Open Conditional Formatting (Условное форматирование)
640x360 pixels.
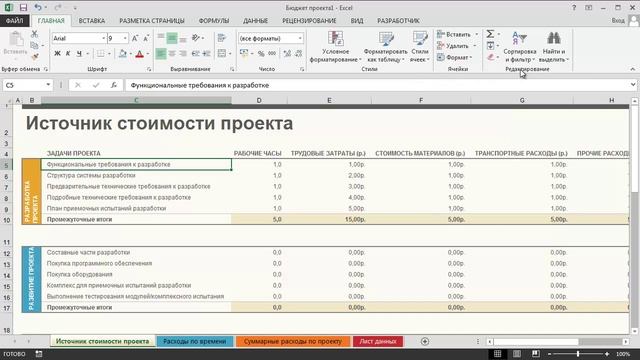click(336, 47)
